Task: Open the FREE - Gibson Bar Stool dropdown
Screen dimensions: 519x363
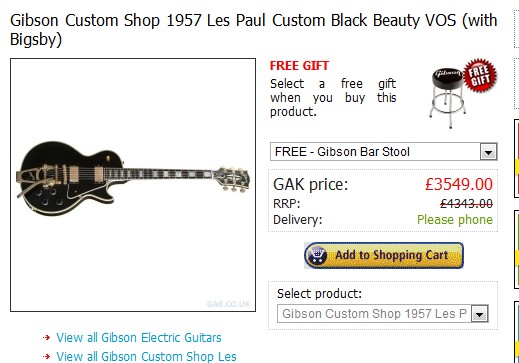Action: pyautogui.click(x=384, y=152)
